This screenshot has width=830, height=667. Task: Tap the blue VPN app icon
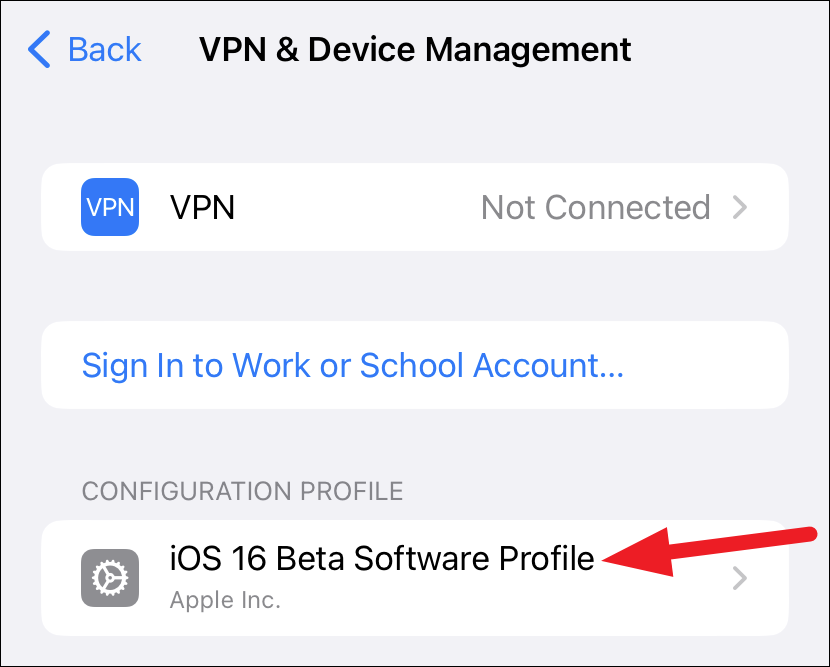pos(110,207)
